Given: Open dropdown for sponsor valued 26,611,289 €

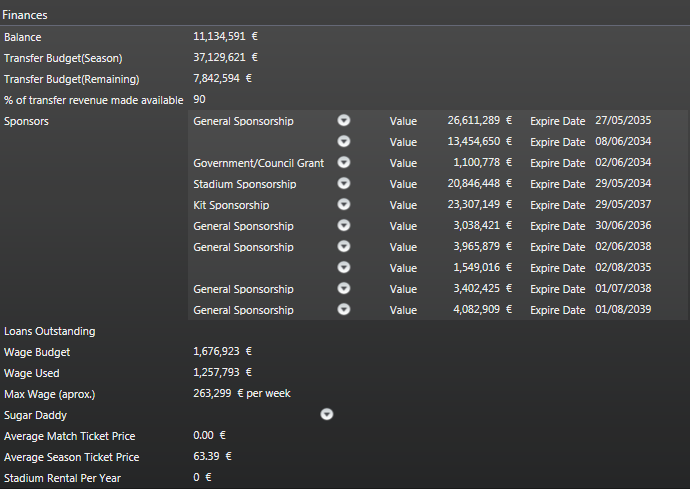Looking at the screenshot, I should click(x=344, y=120).
